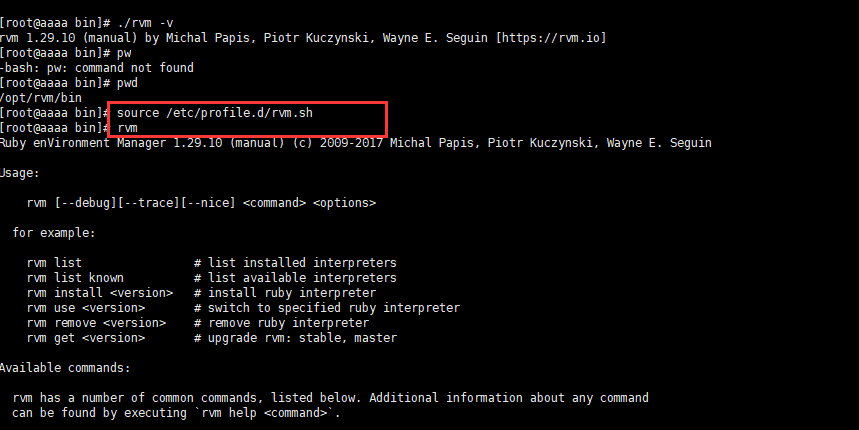
Task: Click the './rvm -v' command text
Action: click(x=151, y=22)
